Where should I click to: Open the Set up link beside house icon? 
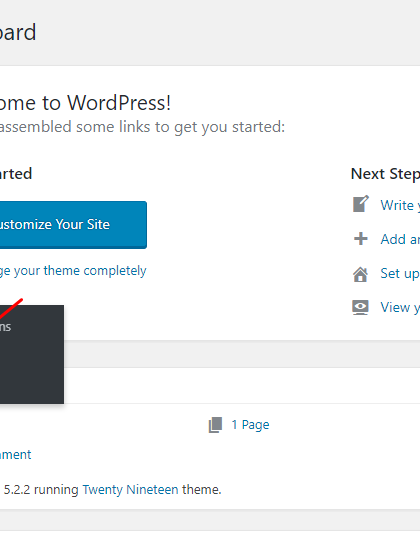(x=400, y=274)
